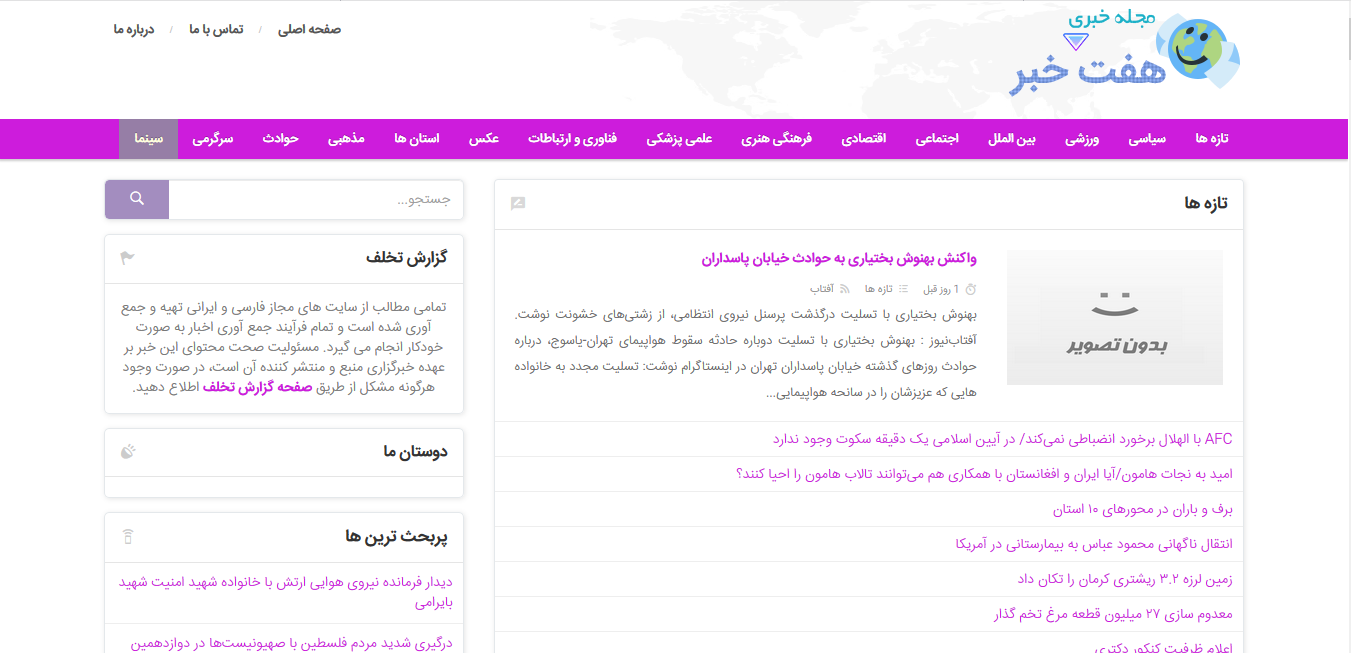
Task: Open فناوری و ارتباطات in the navbar
Action: pos(573,139)
